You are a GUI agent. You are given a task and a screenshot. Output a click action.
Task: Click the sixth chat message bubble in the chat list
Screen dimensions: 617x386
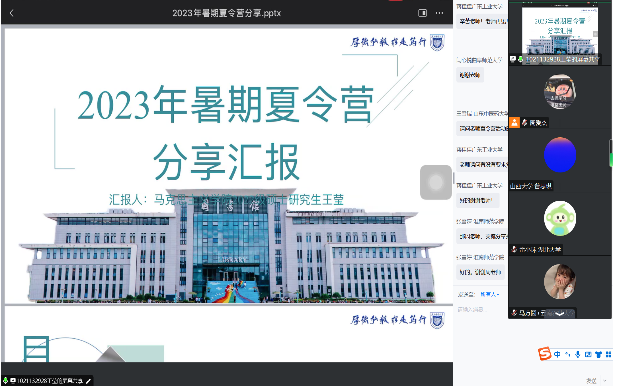(x=482, y=236)
